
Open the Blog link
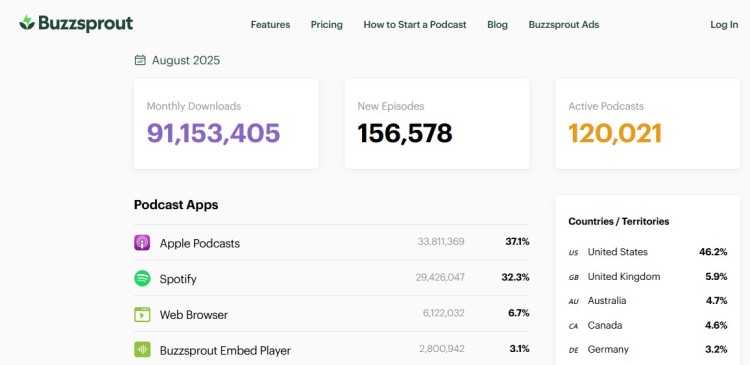[497, 24]
